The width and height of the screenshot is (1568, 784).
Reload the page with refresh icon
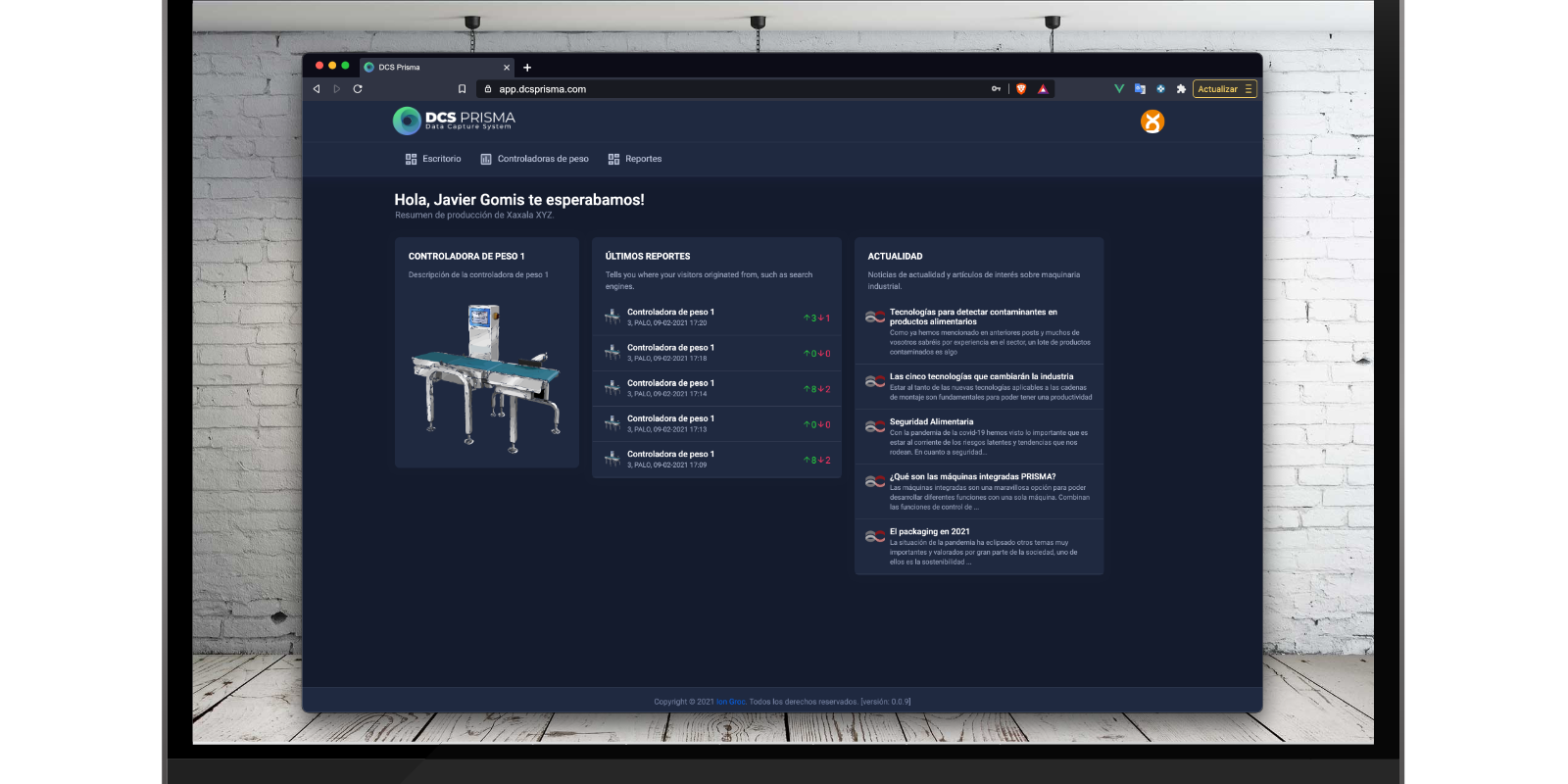358,89
